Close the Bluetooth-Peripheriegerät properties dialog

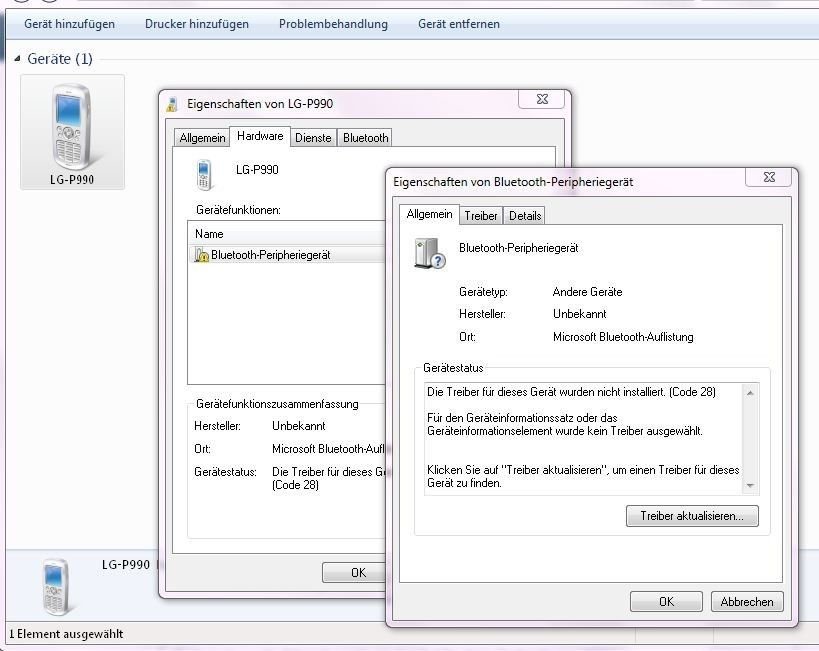click(x=769, y=177)
